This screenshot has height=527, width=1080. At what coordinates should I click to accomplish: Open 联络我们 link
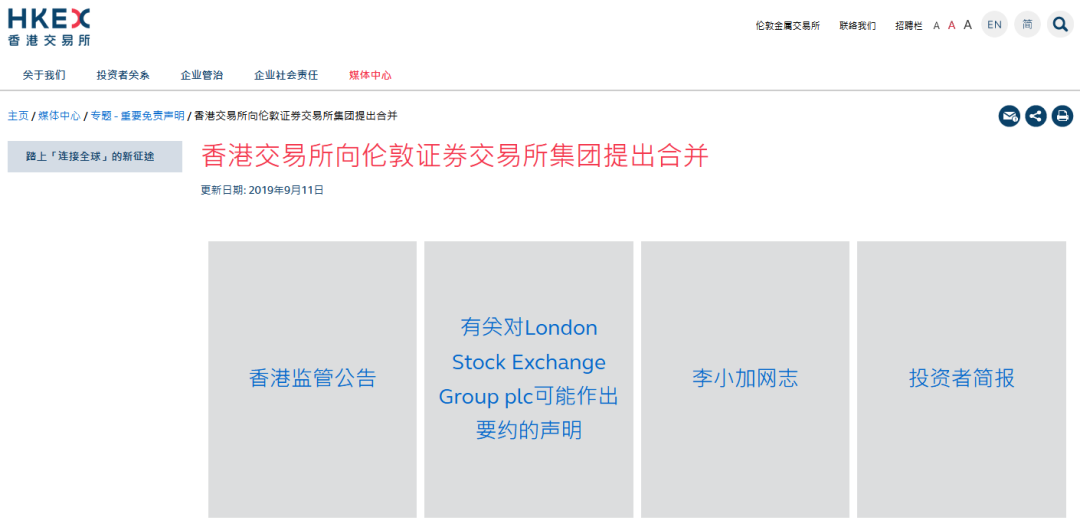click(858, 26)
